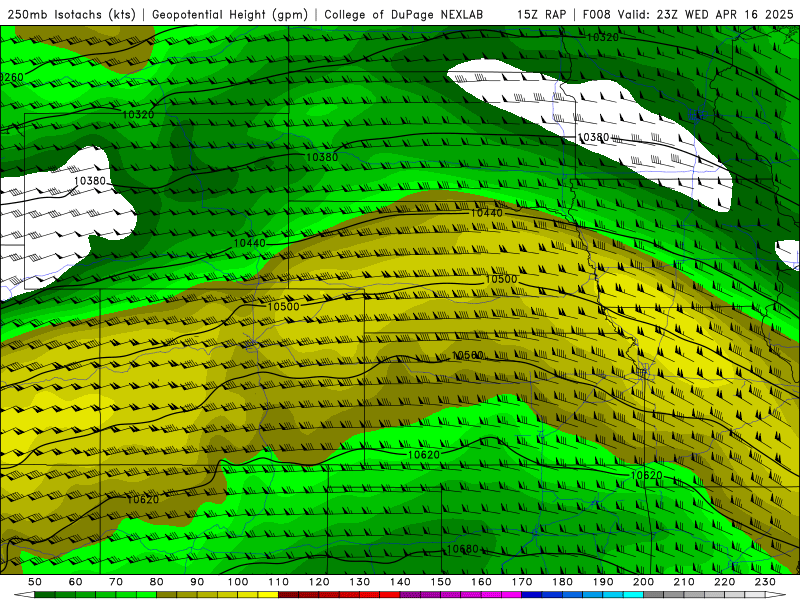Click the cyan swatch just before 200
This screenshot has height=600, width=800.
(x=633, y=595)
